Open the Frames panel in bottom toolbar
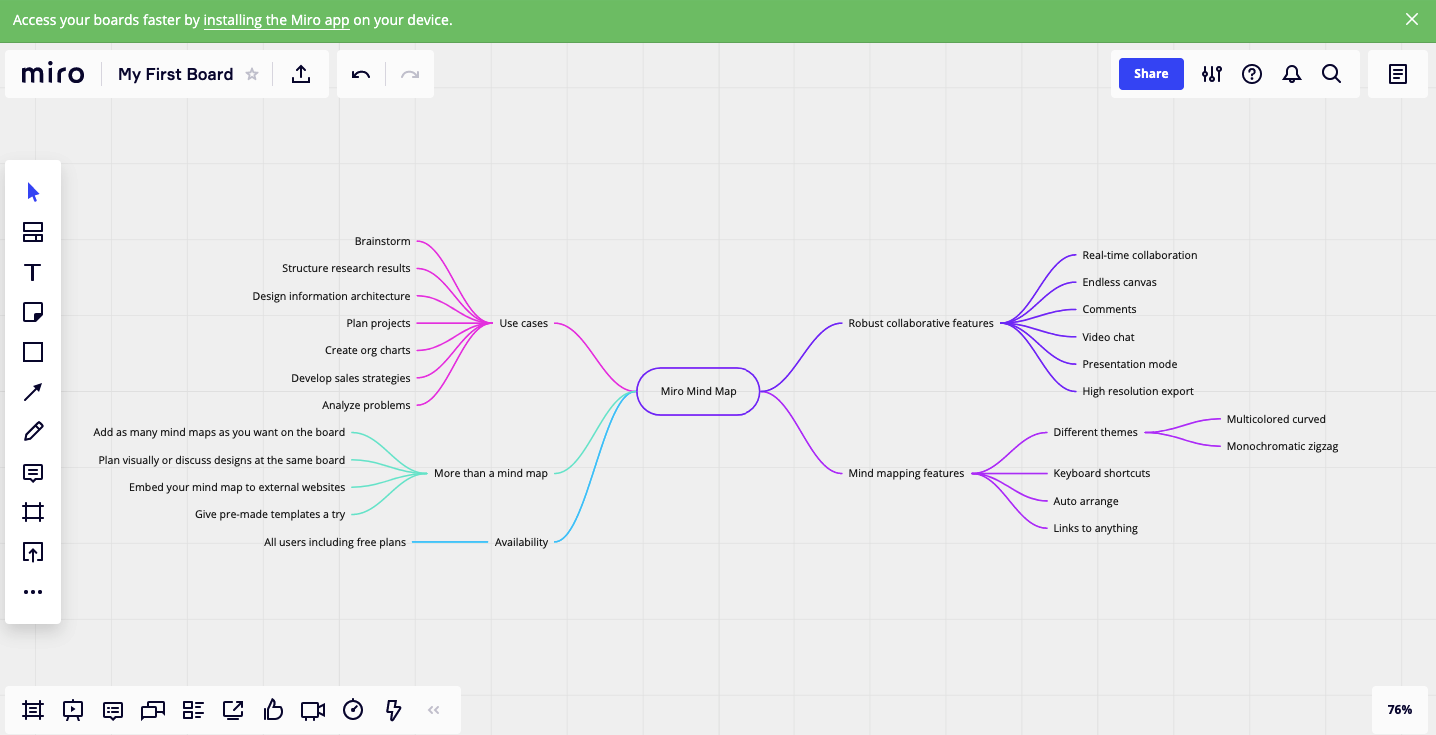This screenshot has width=1436, height=735. pos(33,710)
